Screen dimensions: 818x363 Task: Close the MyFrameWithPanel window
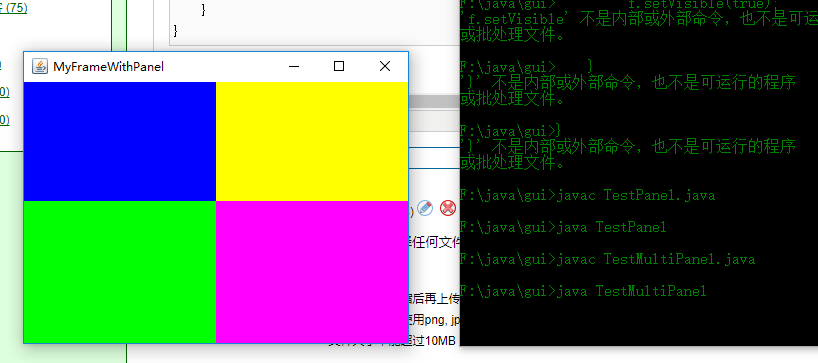point(384,66)
